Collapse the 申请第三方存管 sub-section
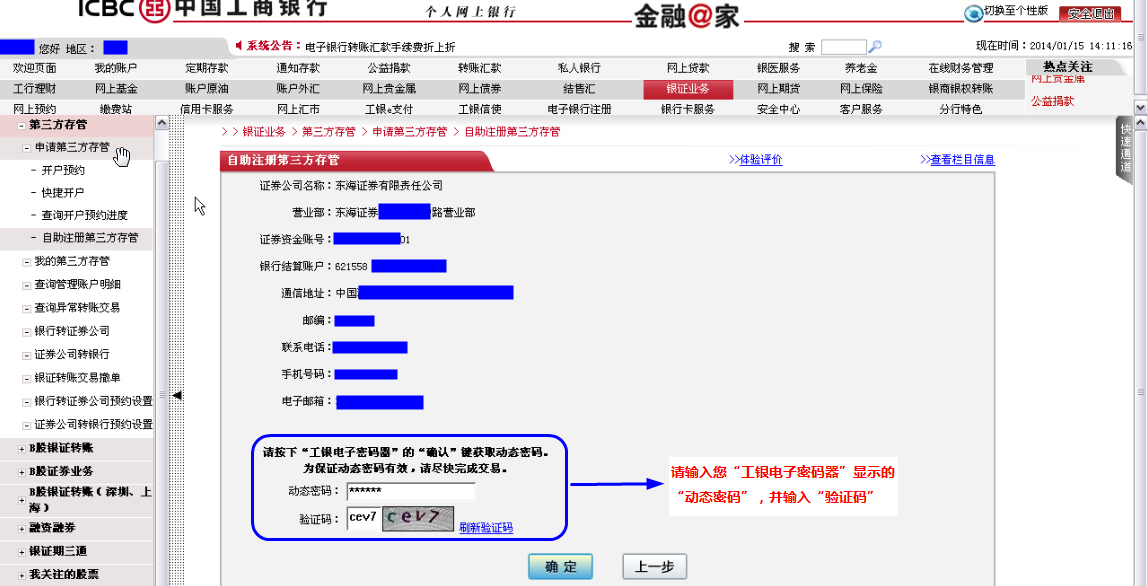 (x=27, y=148)
